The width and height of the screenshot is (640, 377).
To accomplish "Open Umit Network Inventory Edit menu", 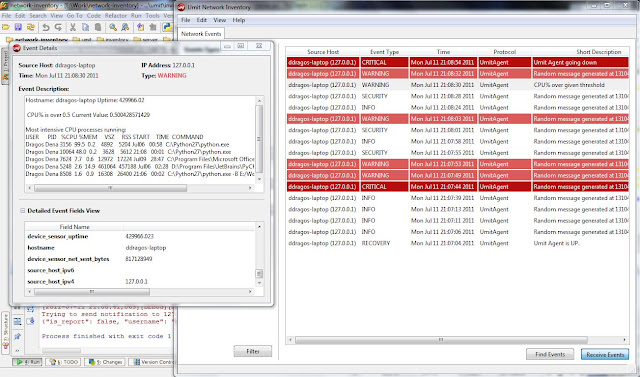I will point(202,20).
